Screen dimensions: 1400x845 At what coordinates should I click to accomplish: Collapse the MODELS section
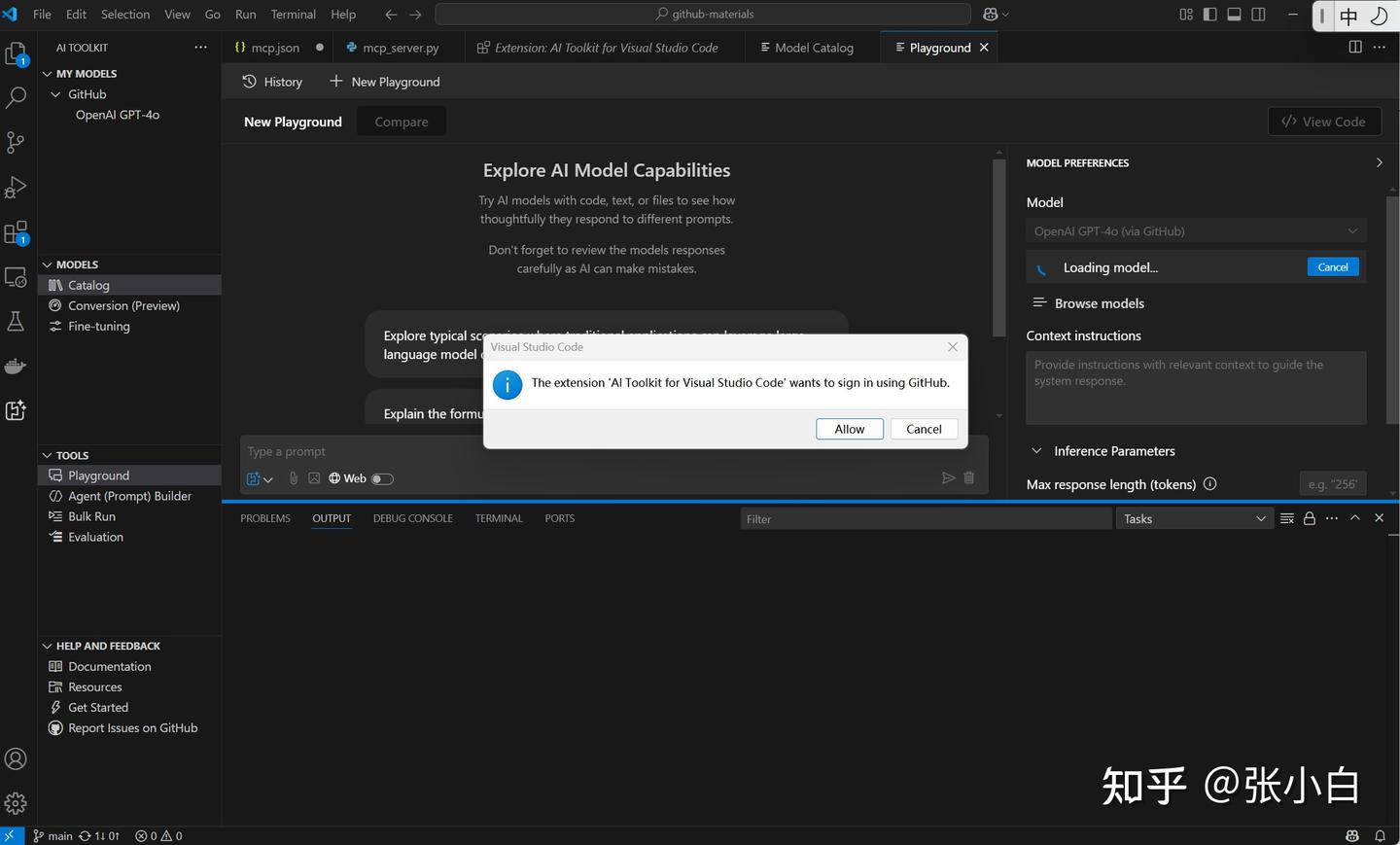pos(48,264)
